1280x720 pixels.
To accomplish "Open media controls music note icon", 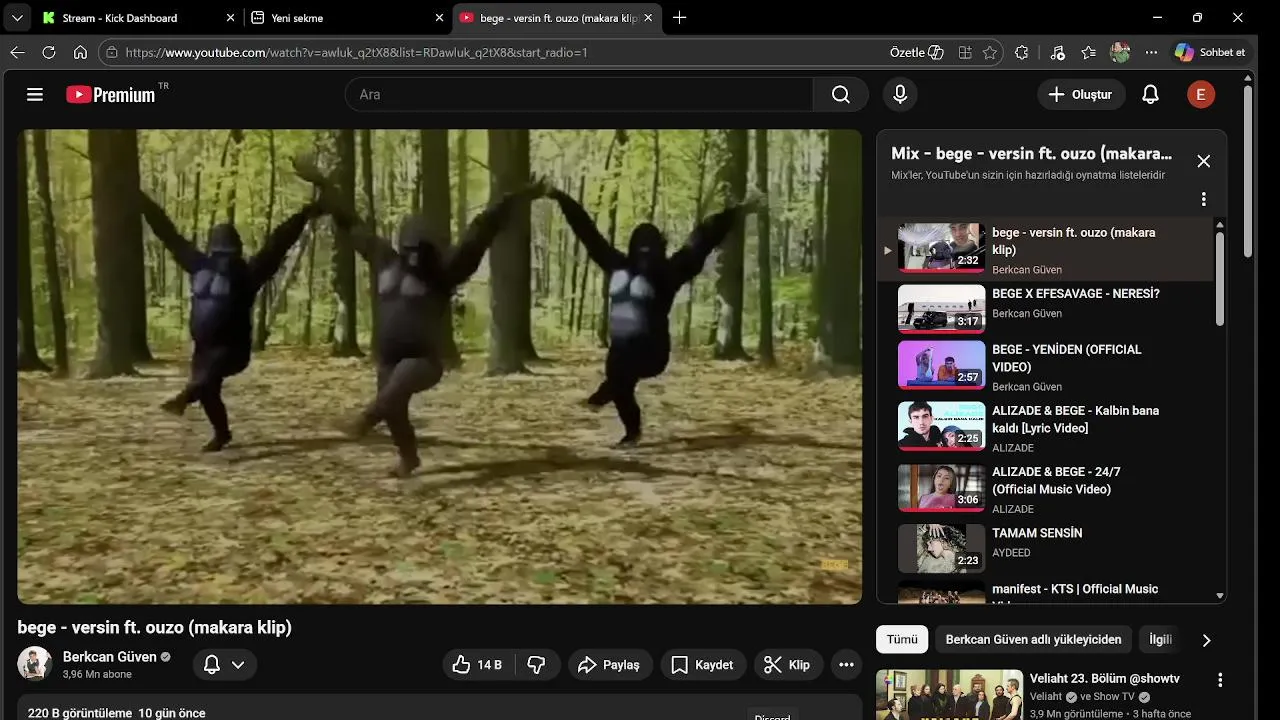I will 1057,52.
